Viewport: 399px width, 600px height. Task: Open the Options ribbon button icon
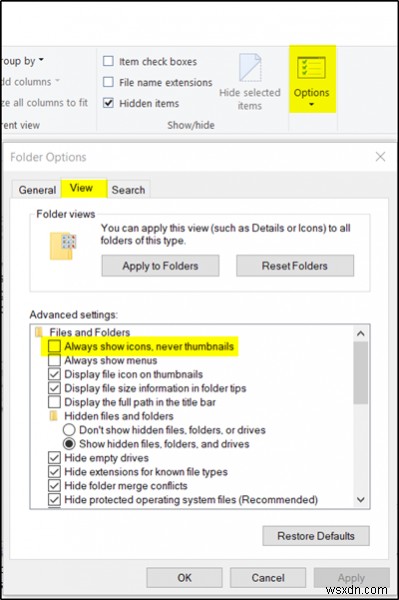[x=311, y=67]
